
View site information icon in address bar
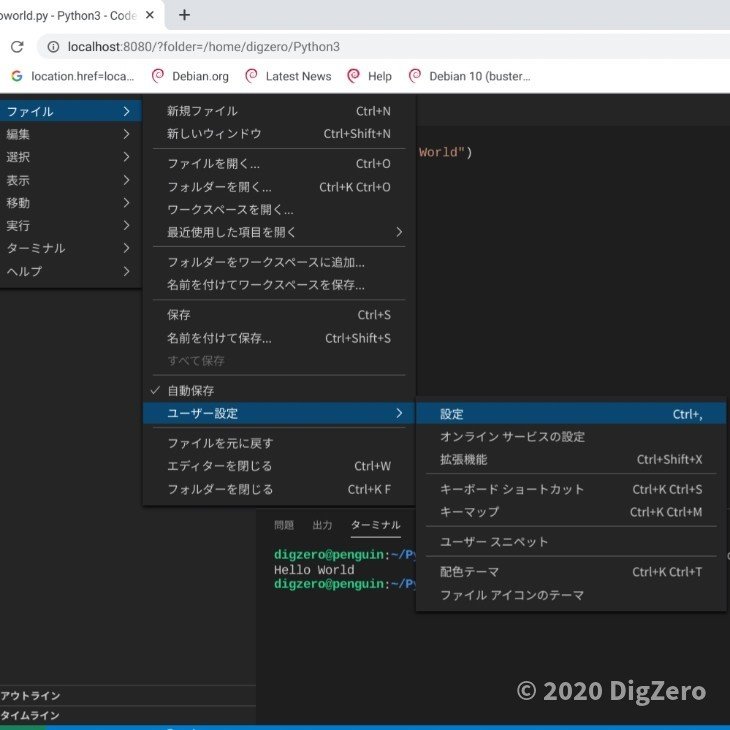(54, 47)
